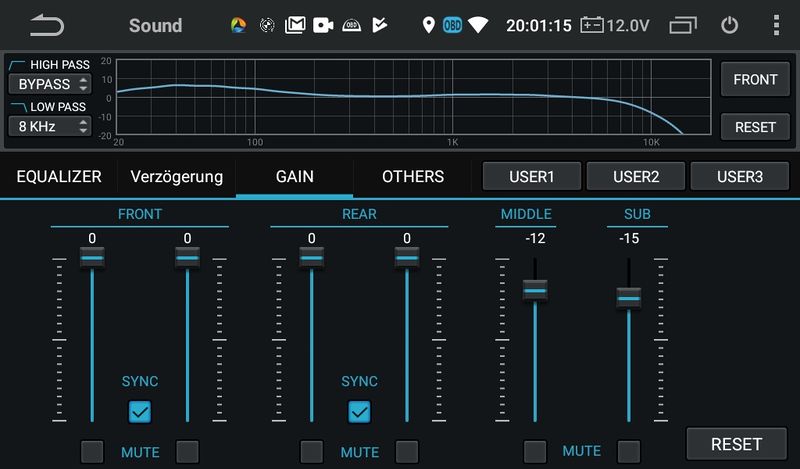Tap the power icon in status bar

click(x=730, y=25)
